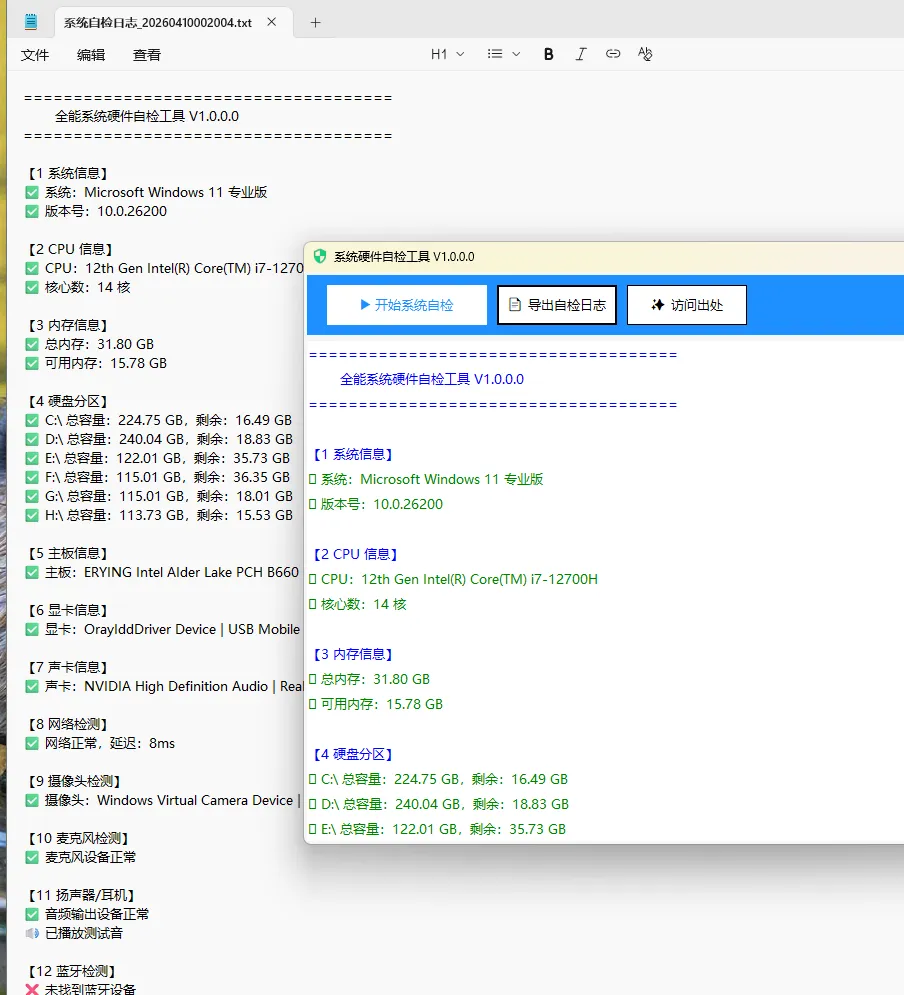Viewport: 904px width, 995px height.
Task: Click 【3 内存信息】 in the tool window
Action: pos(353,654)
